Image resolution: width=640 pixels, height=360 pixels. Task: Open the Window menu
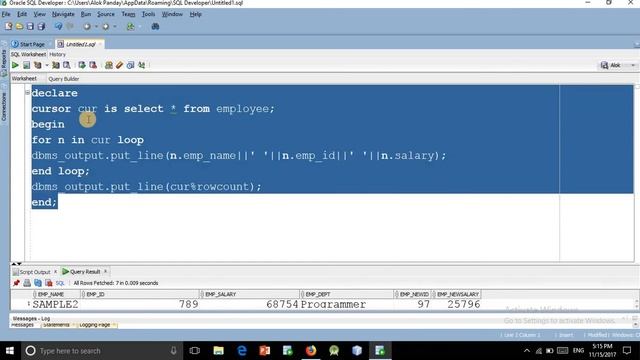coord(172,14)
